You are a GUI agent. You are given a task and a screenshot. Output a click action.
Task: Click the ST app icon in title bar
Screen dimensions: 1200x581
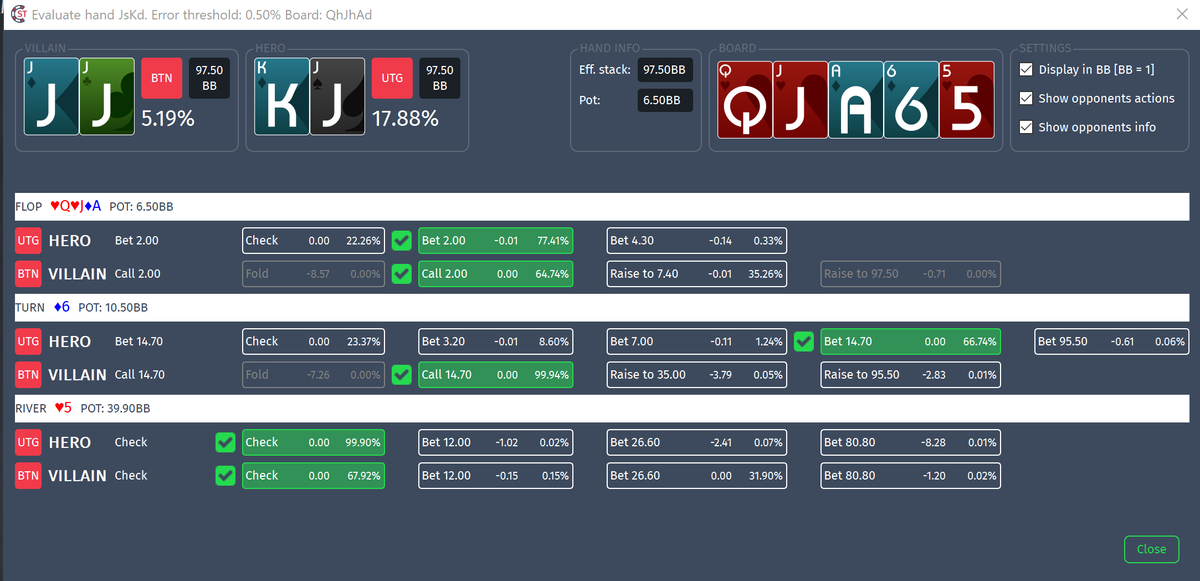click(16, 14)
